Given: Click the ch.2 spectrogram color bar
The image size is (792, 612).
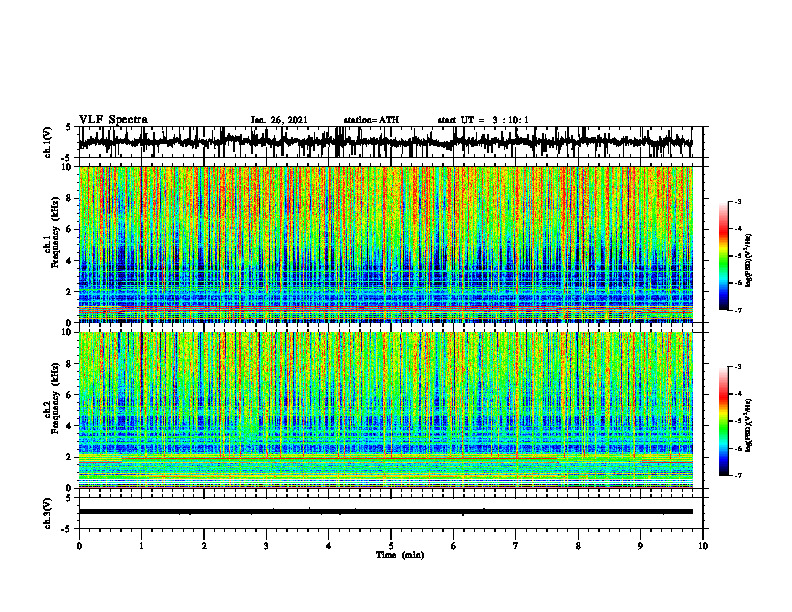Looking at the screenshot, I should (724, 421).
